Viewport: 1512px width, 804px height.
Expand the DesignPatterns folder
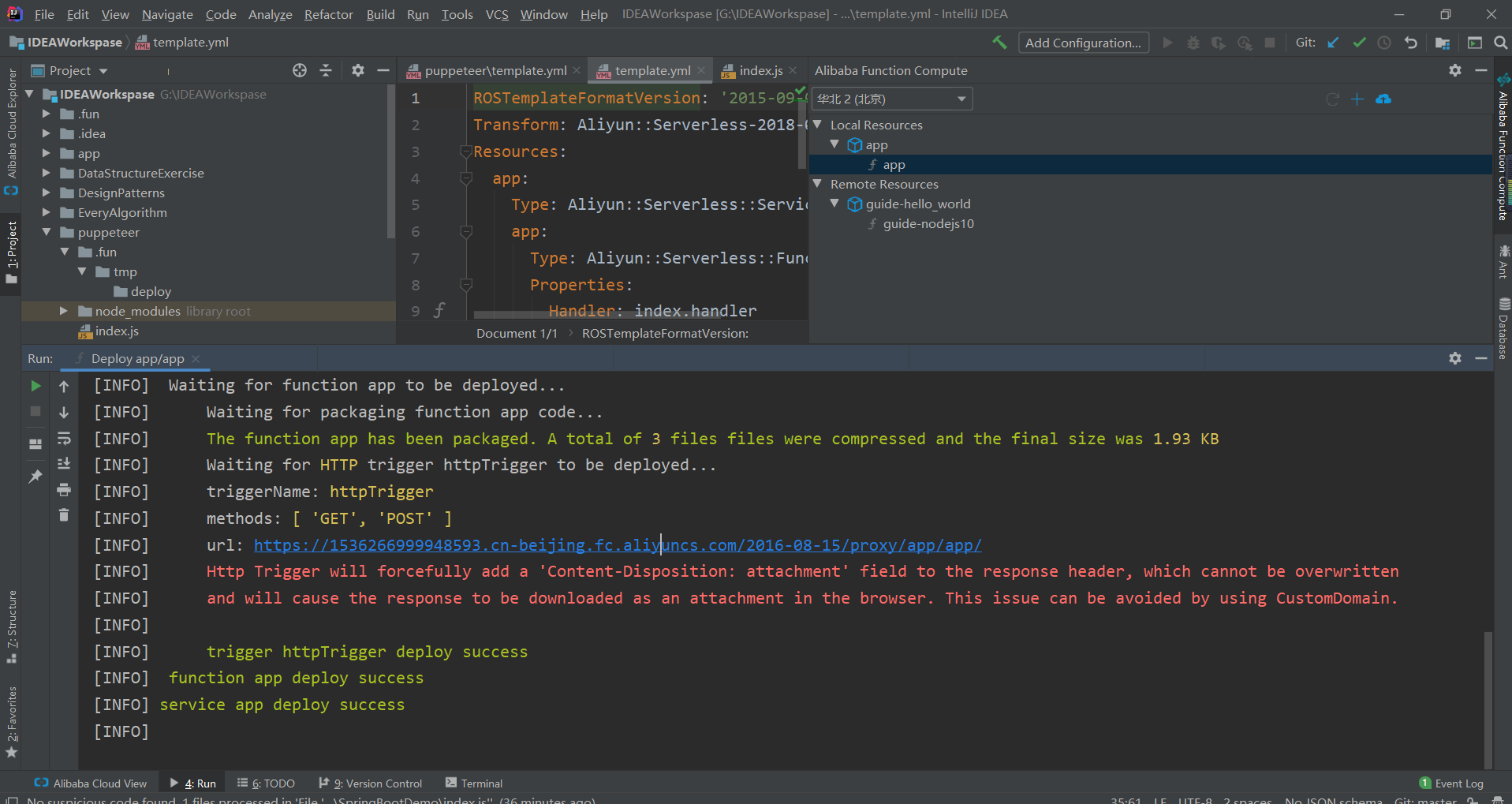(x=47, y=193)
